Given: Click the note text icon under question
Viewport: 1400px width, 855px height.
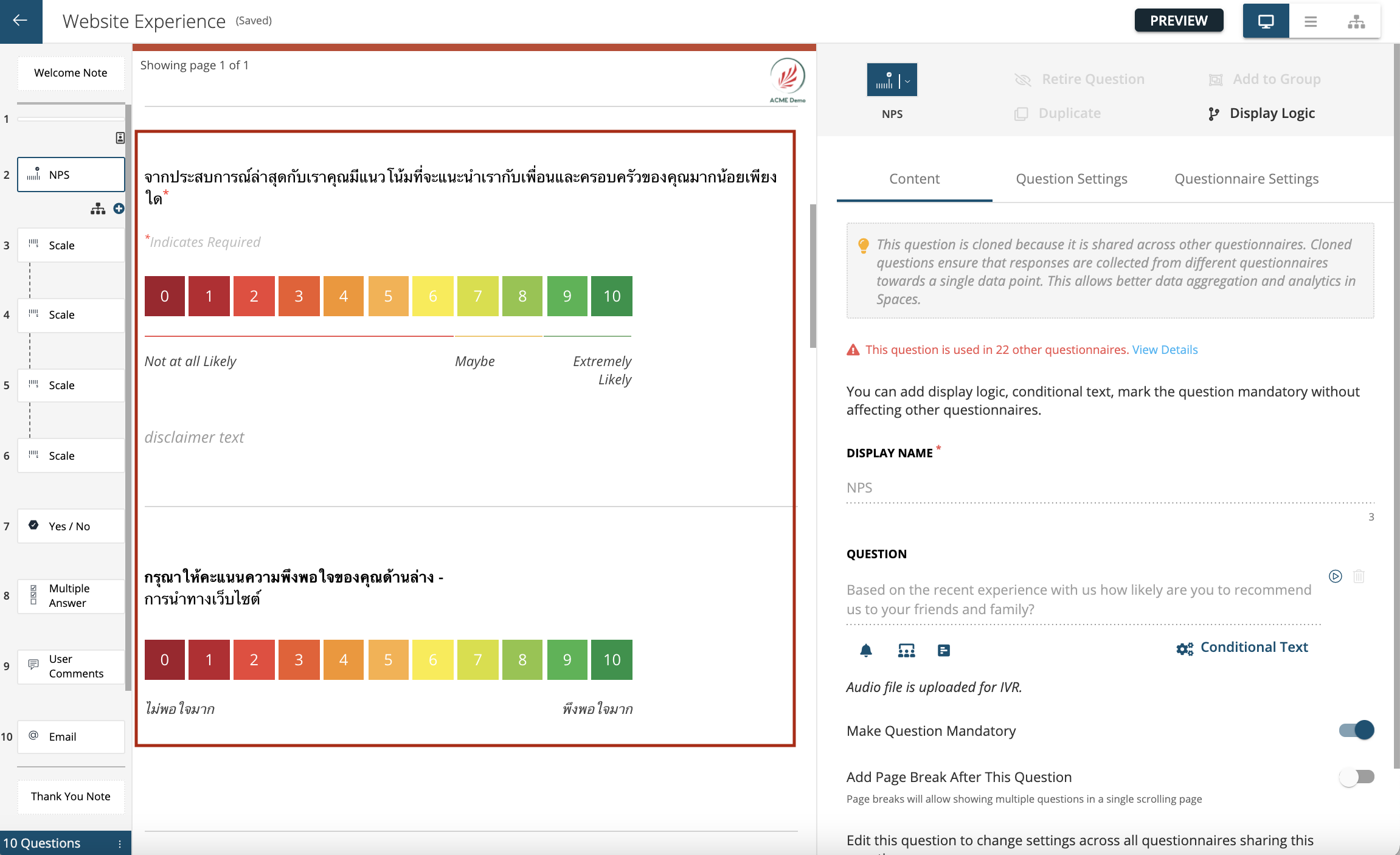Looking at the screenshot, I should pos(944,651).
